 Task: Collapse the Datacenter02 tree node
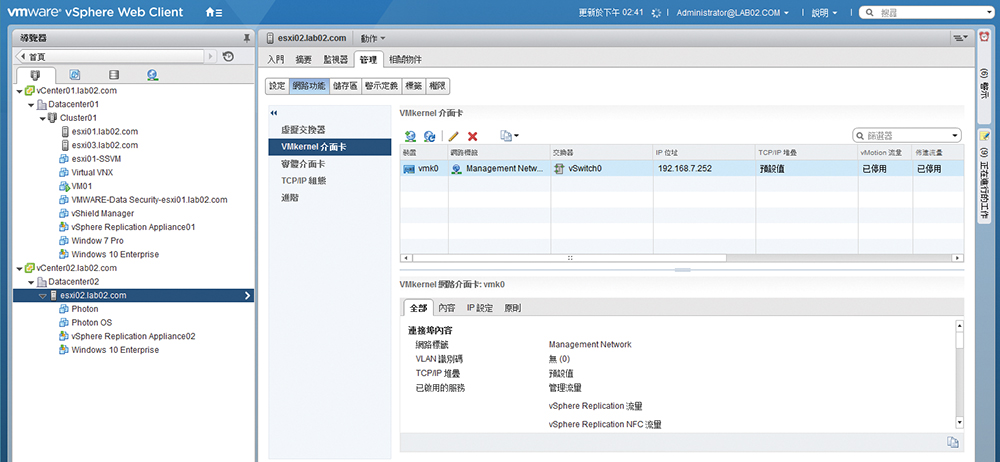tap(31, 281)
